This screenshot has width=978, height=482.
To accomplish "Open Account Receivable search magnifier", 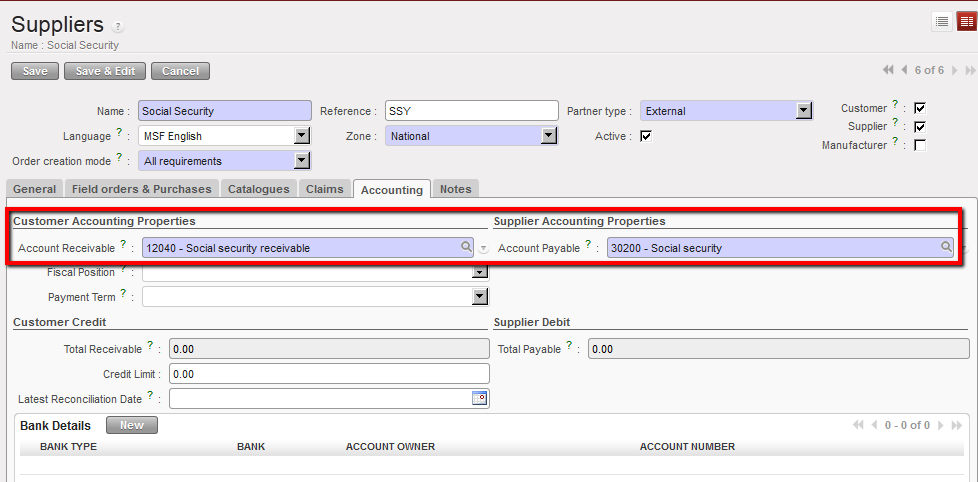I will (x=466, y=246).
